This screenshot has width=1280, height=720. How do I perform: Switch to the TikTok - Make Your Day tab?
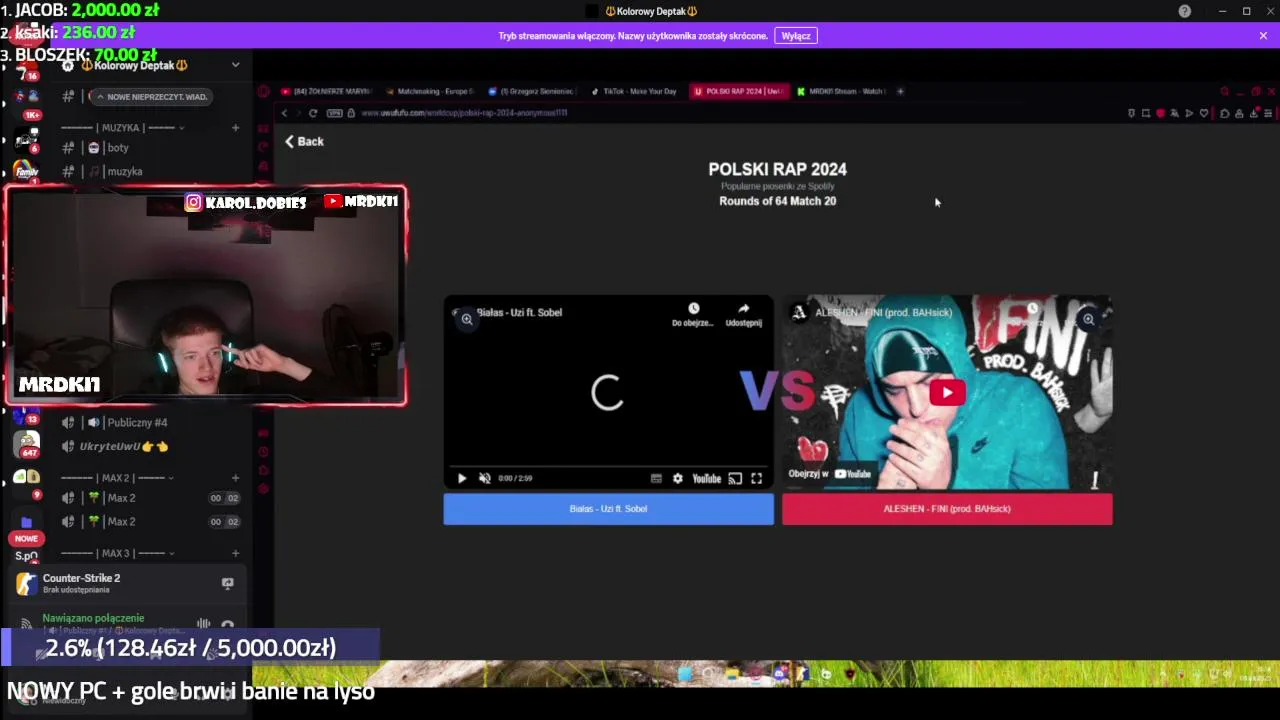(634, 91)
